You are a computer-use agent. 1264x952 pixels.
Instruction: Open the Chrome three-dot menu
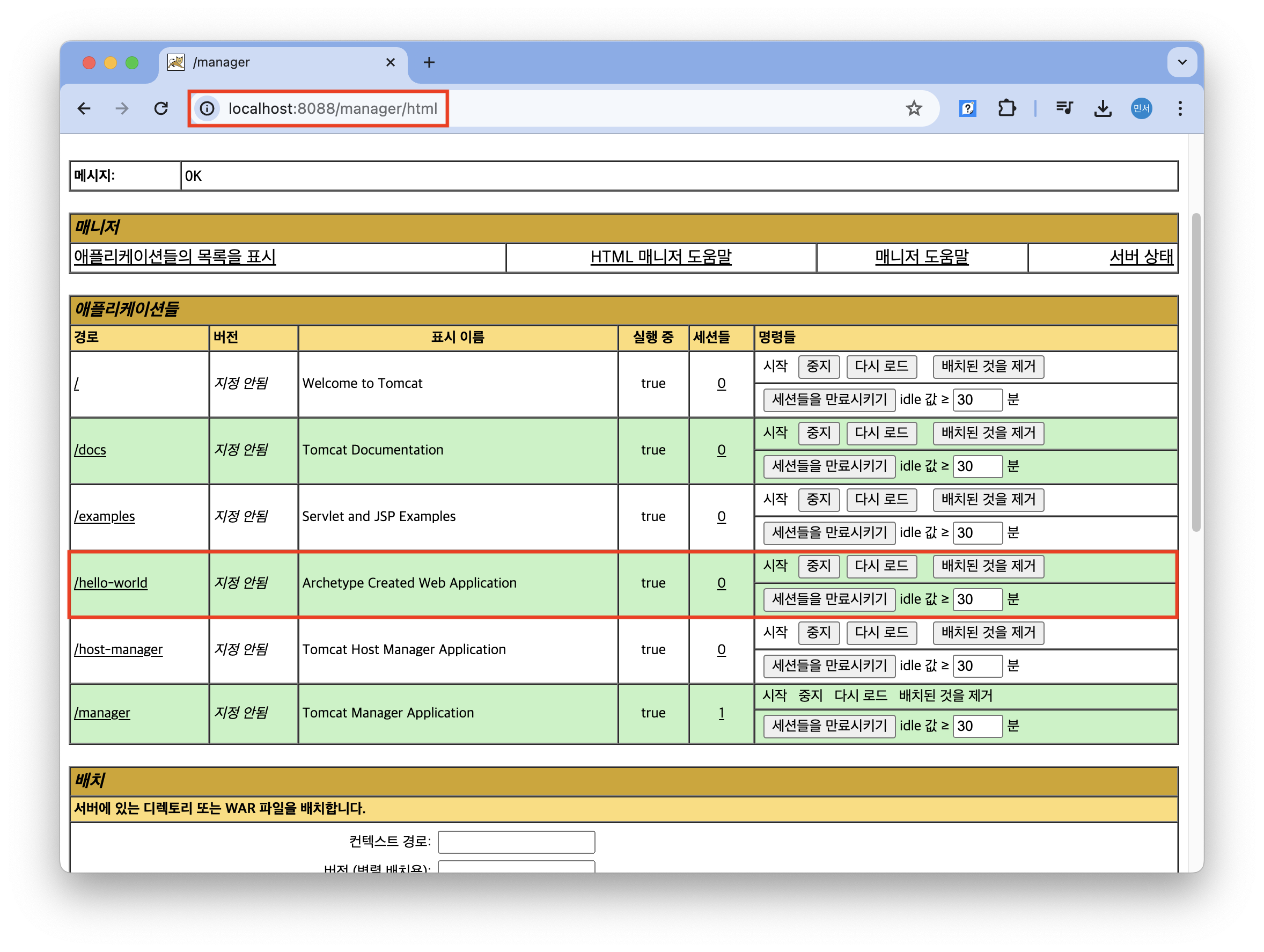1180,108
